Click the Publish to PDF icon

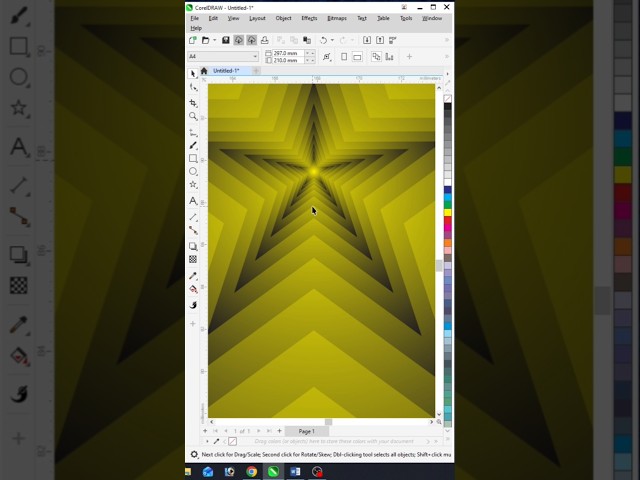393,40
